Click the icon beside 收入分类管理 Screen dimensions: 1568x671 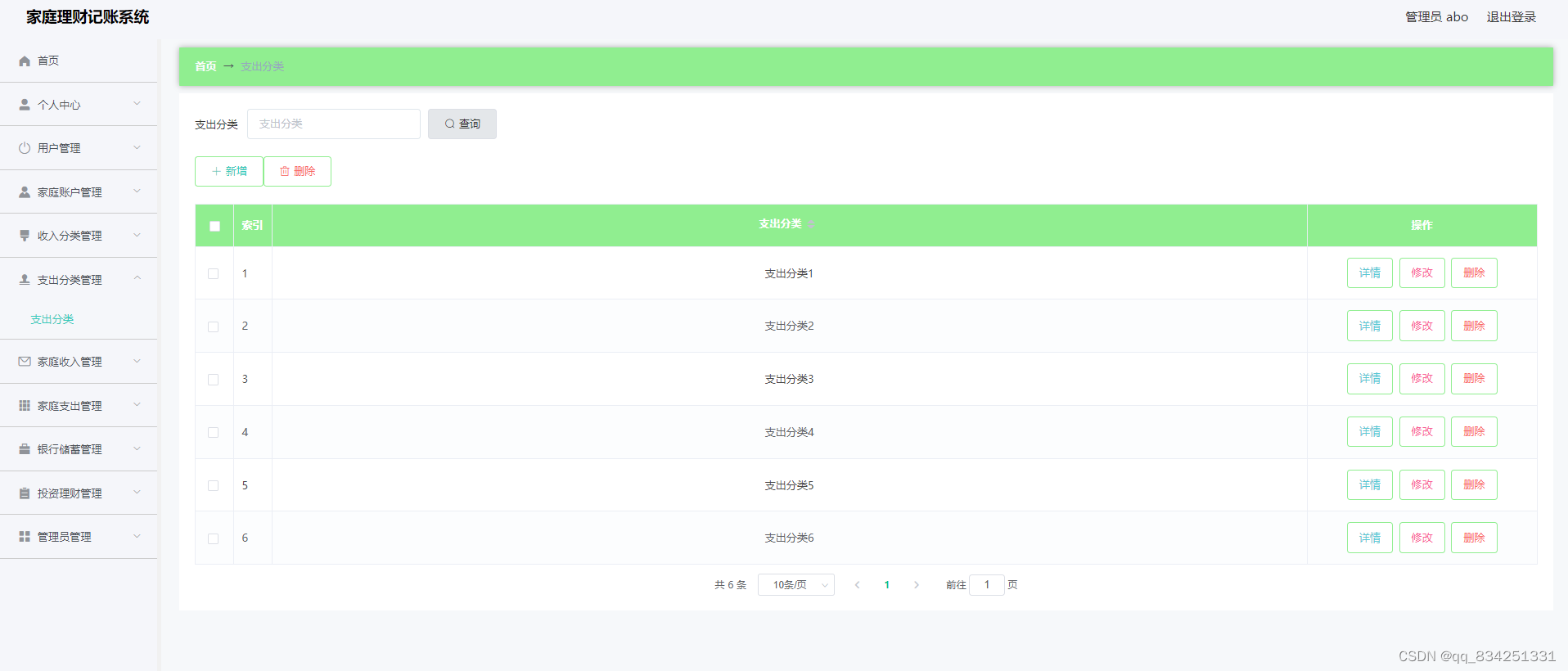point(25,236)
